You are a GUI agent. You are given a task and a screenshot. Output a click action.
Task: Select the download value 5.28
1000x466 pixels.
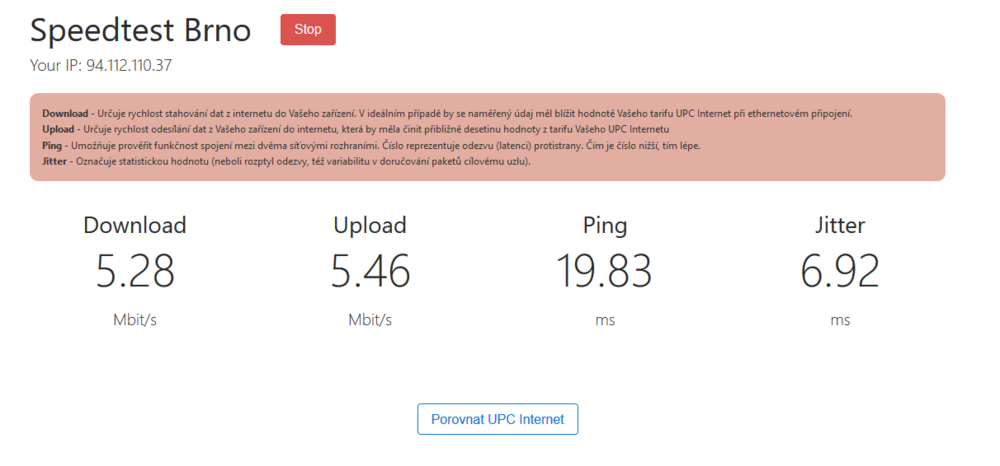135,271
